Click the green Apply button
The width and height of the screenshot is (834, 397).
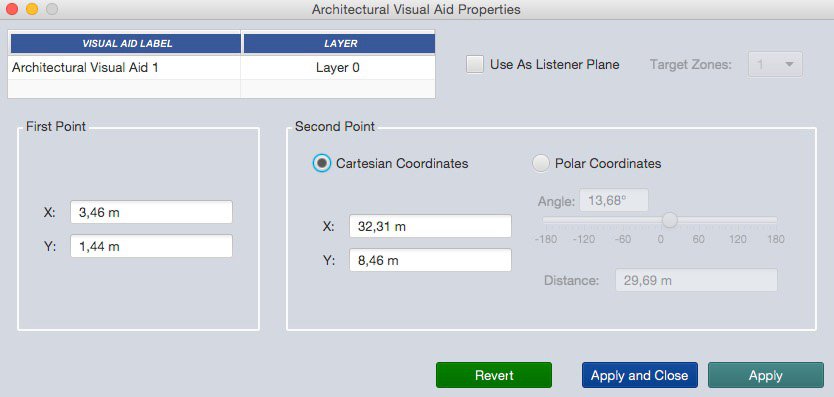766,375
